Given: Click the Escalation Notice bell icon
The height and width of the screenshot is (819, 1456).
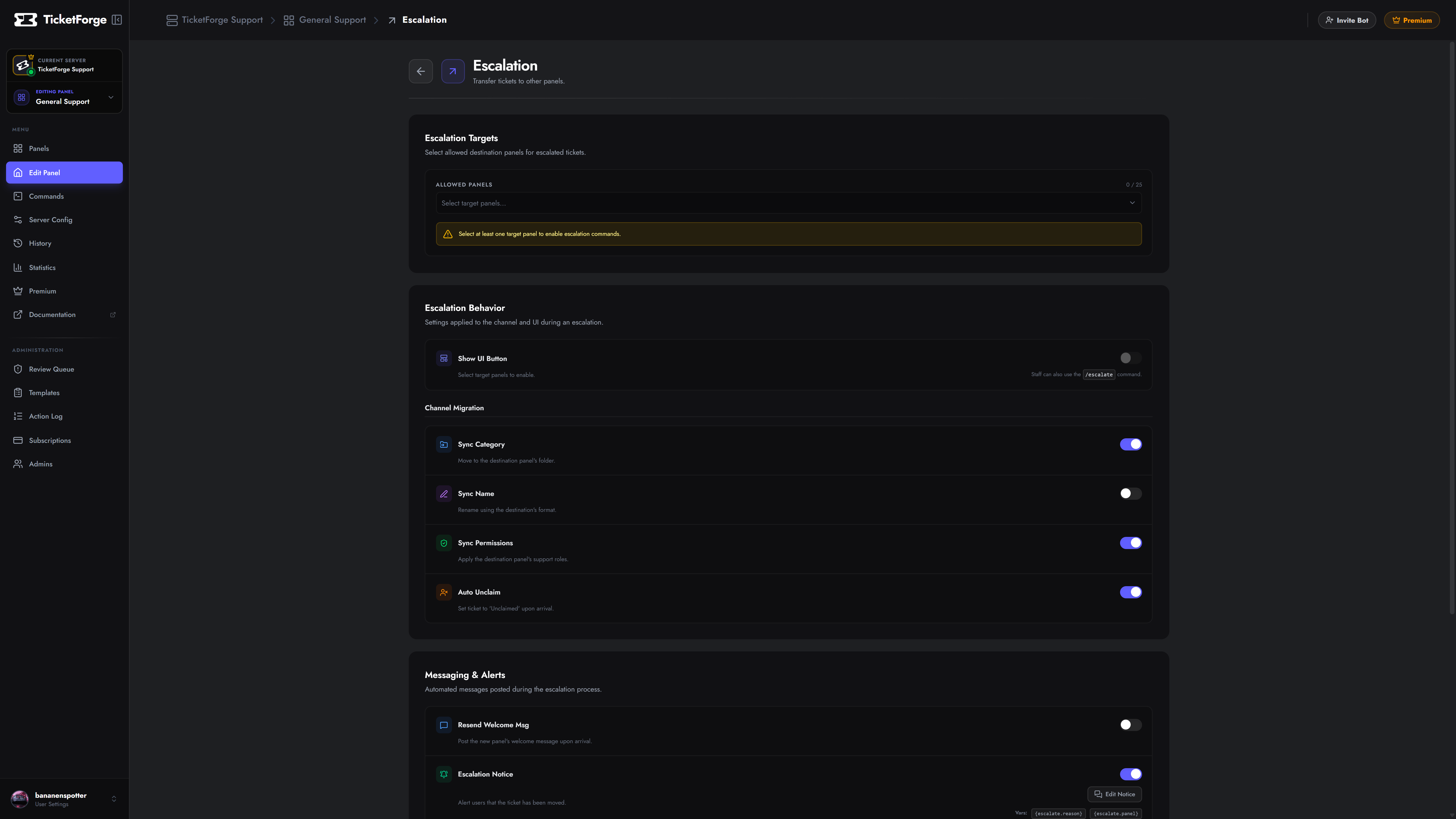Looking at the screenshot, I should coord(444,774).
